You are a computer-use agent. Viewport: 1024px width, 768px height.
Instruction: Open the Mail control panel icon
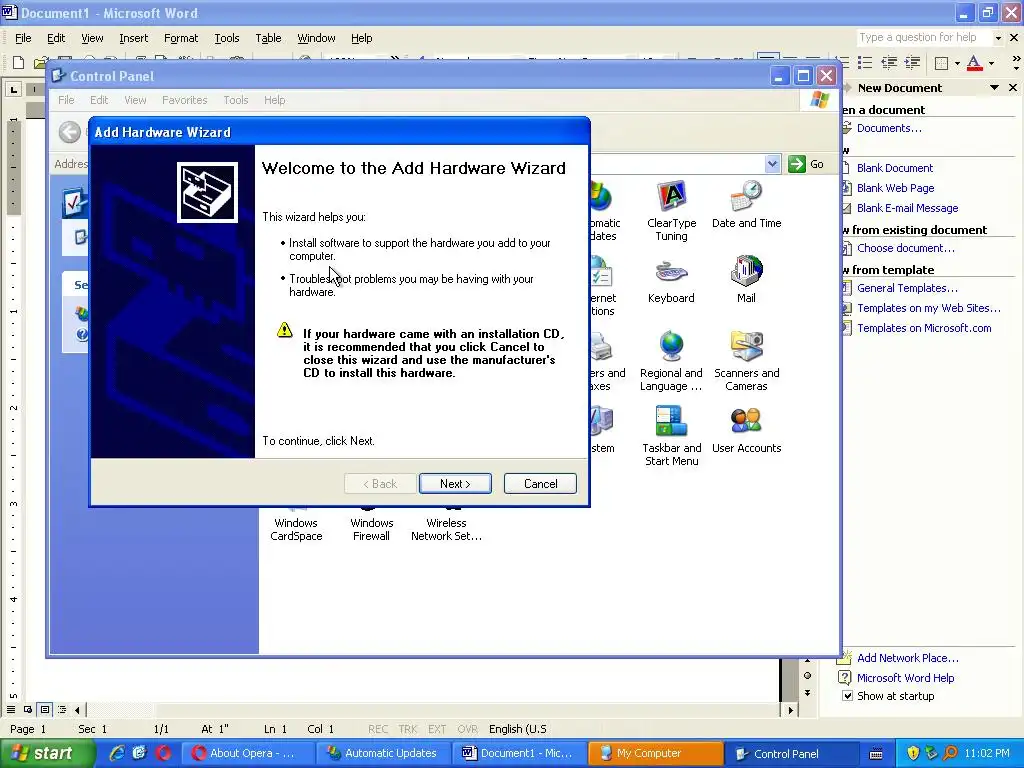tap(746, 280)
